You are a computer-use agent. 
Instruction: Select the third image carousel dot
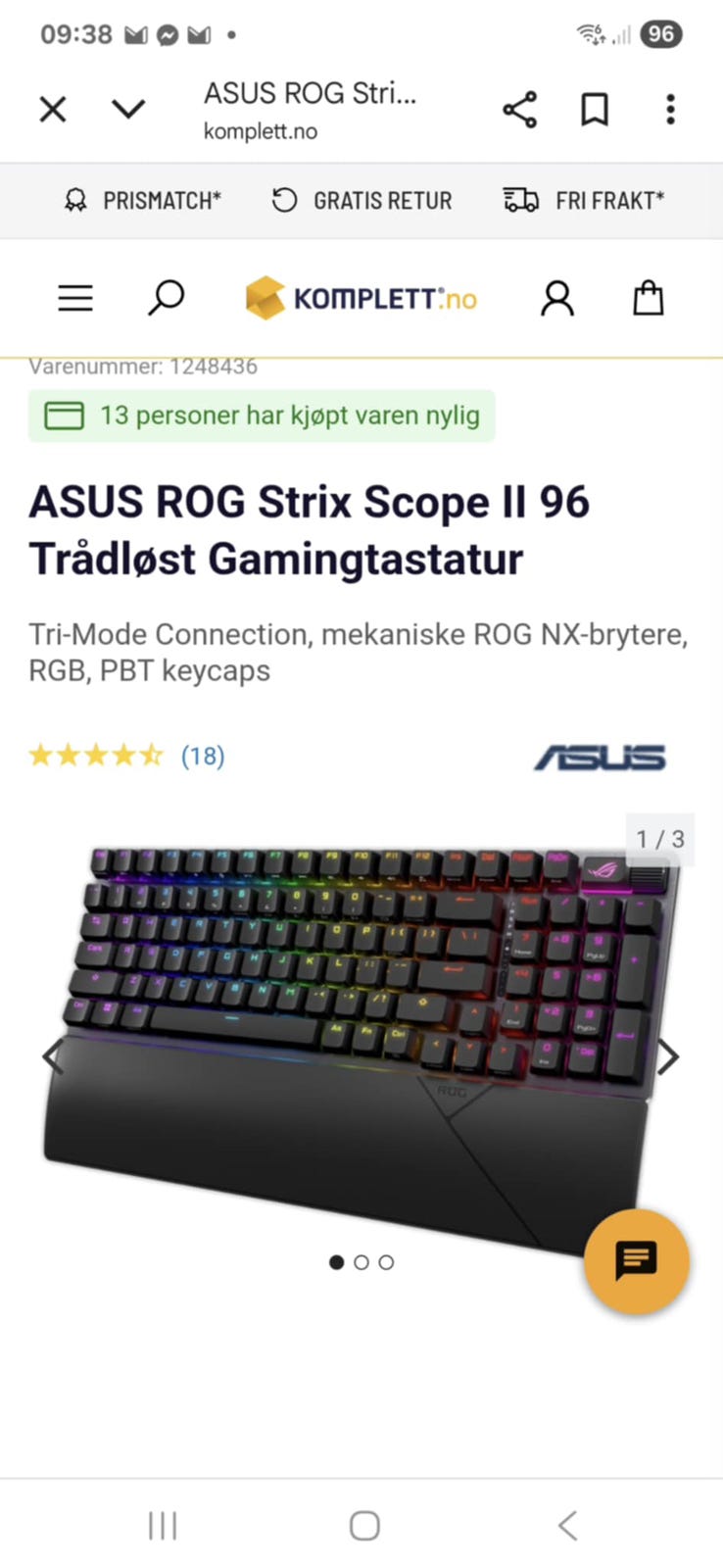386,1262
